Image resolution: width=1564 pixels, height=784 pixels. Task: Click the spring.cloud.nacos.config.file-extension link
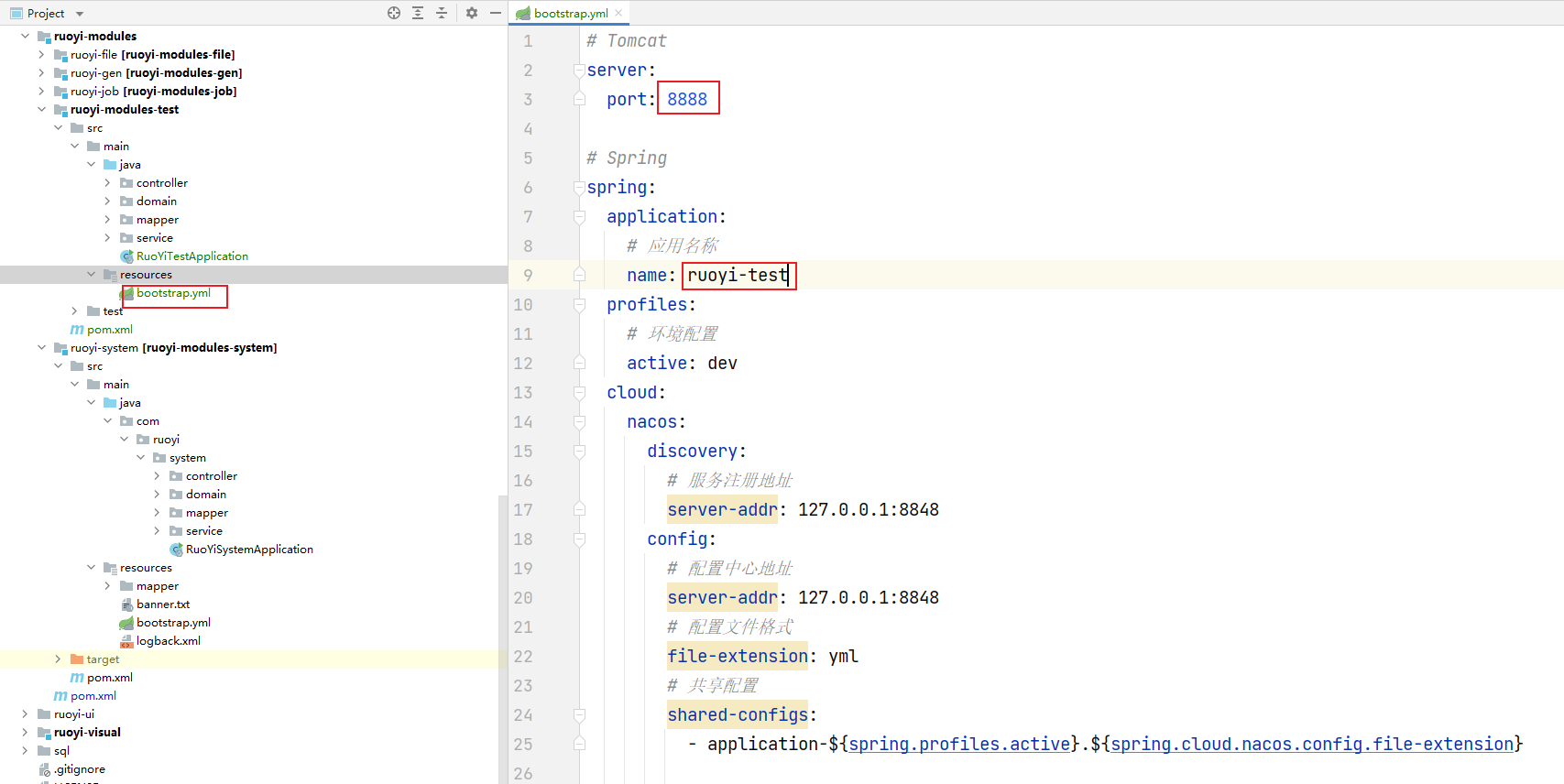[1312, 744]
